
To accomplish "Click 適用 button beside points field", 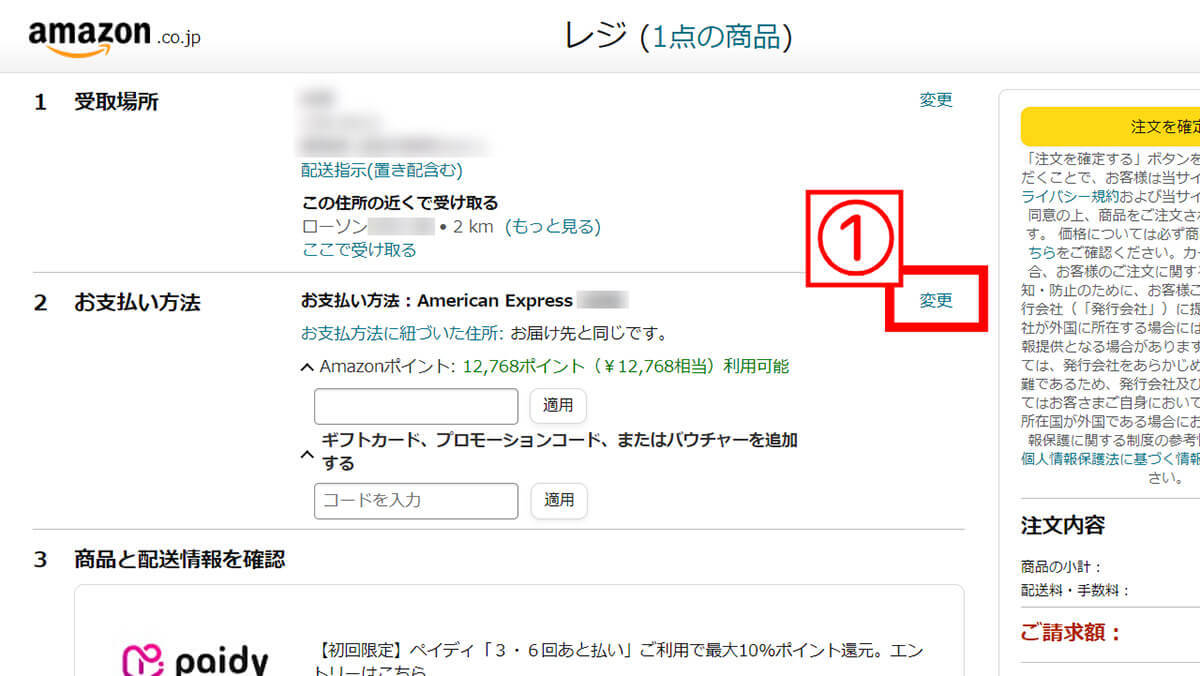I will click(558, 406).
